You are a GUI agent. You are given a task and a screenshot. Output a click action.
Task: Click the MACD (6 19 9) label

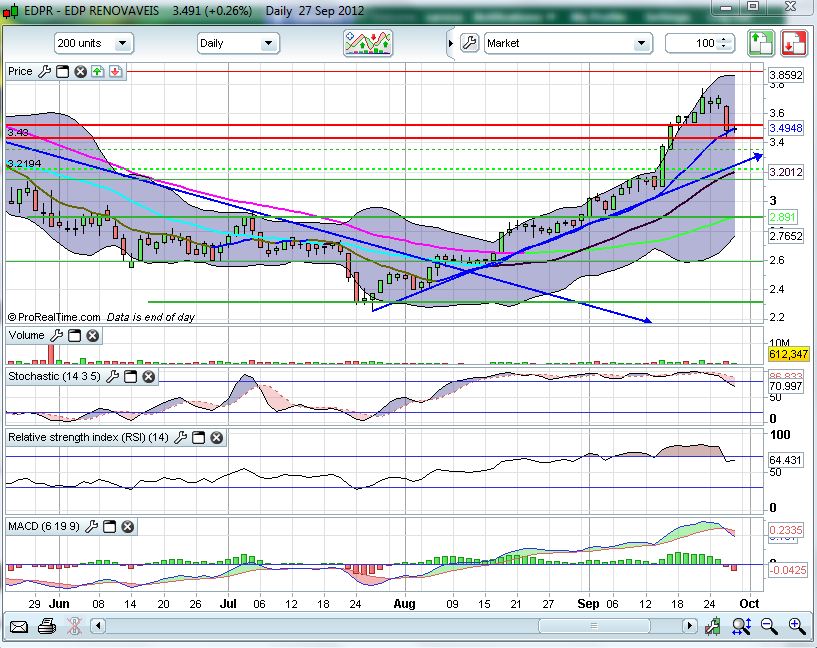tap(44, 527)
